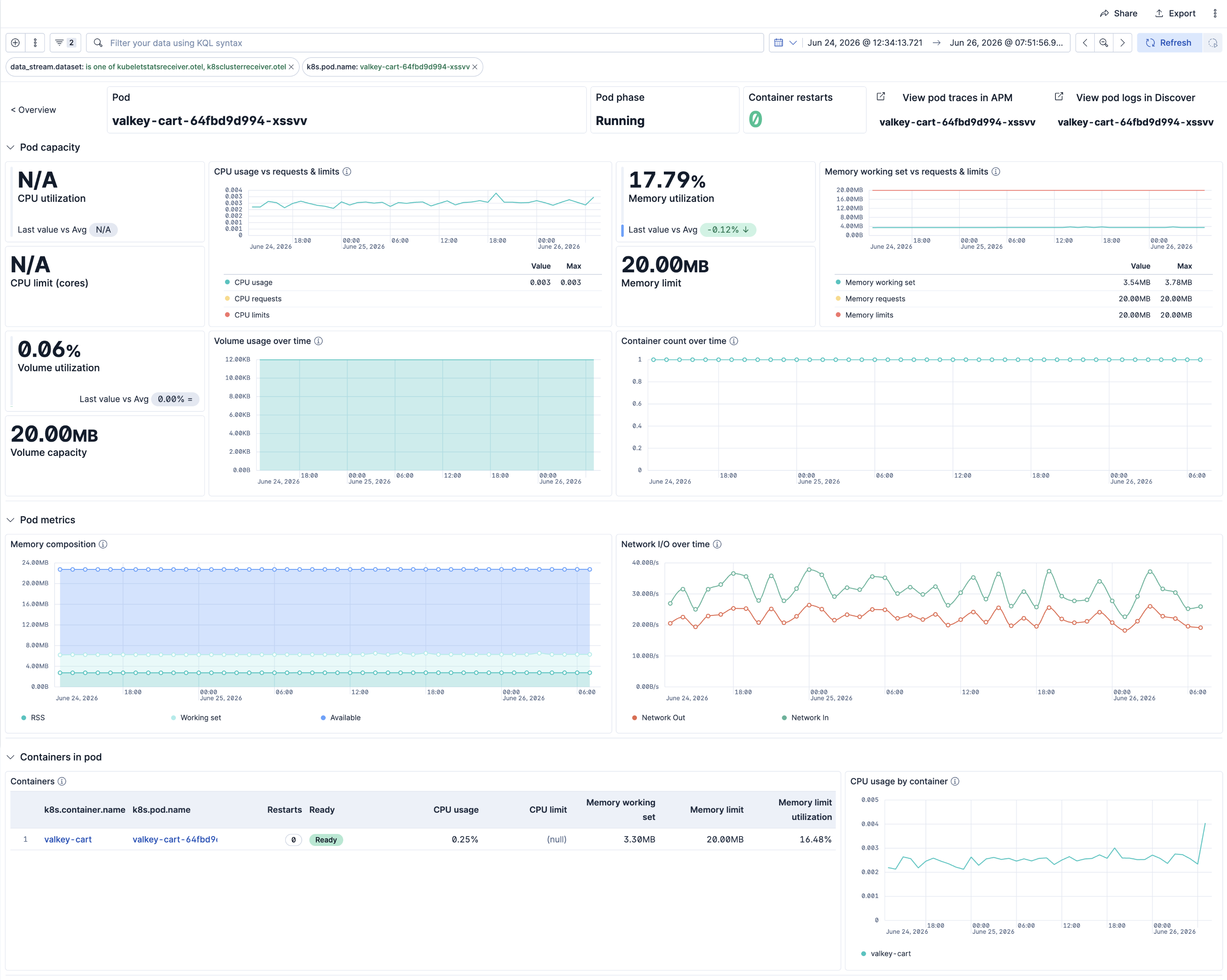
Task: Click the Refresh button
Action: (x=1169, y=43)
